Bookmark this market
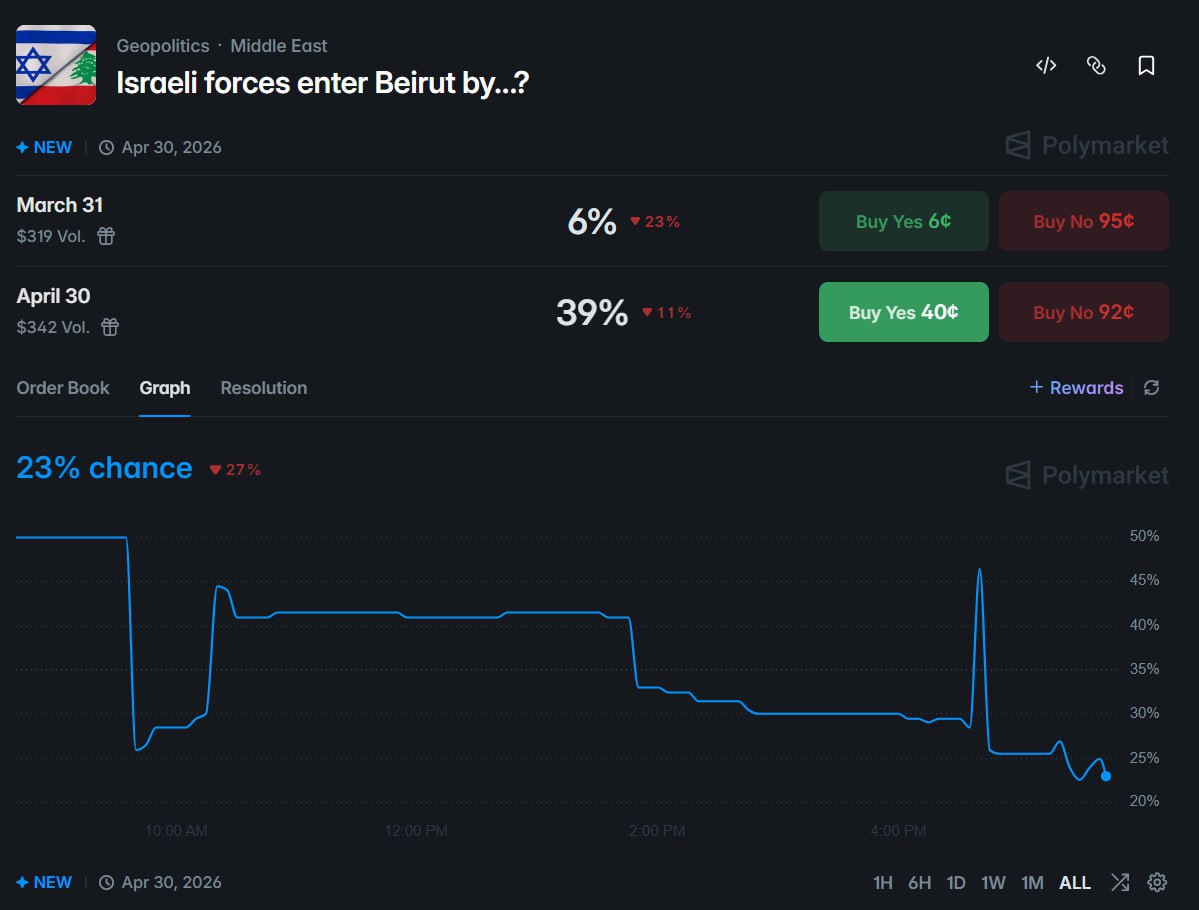This screenshot has height=910, width=1199. [x=1146, y=66]
